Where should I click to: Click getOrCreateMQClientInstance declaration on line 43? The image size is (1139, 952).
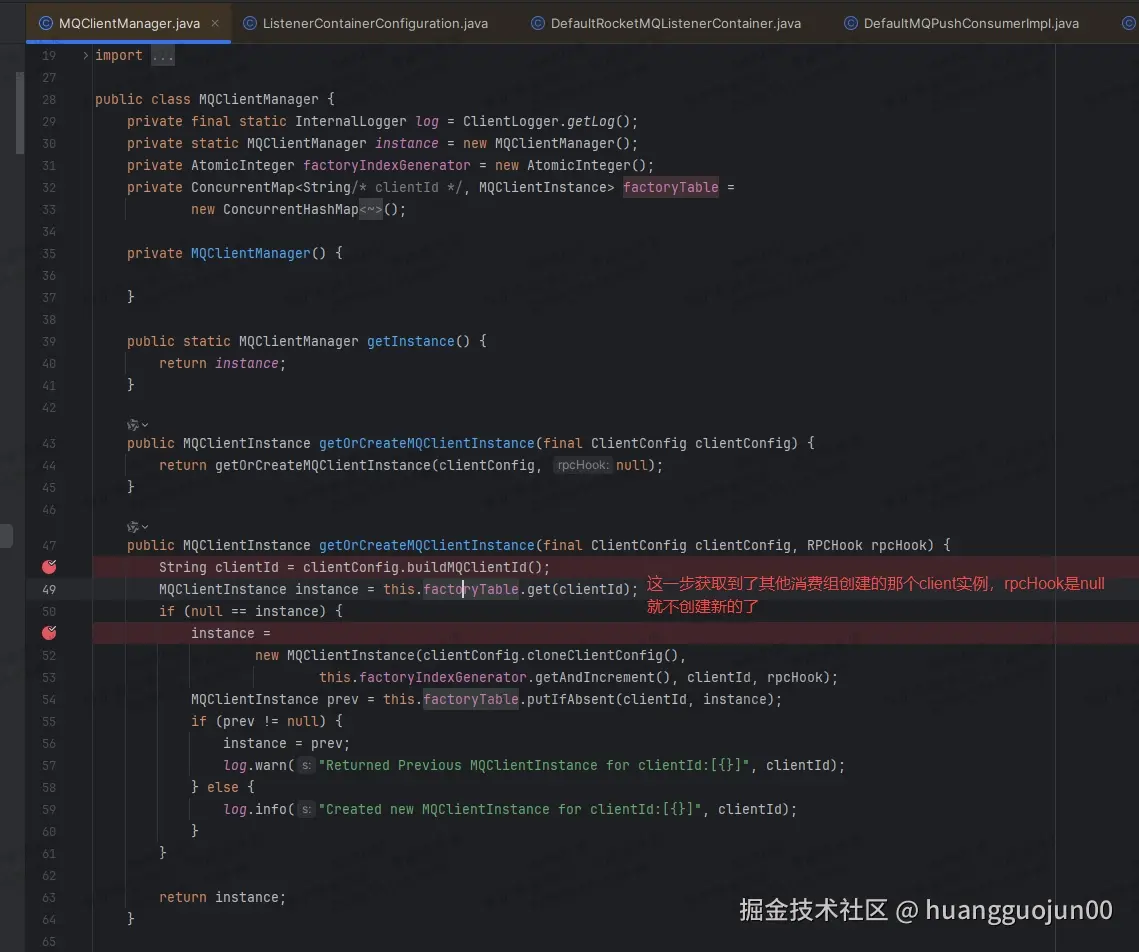426,444
